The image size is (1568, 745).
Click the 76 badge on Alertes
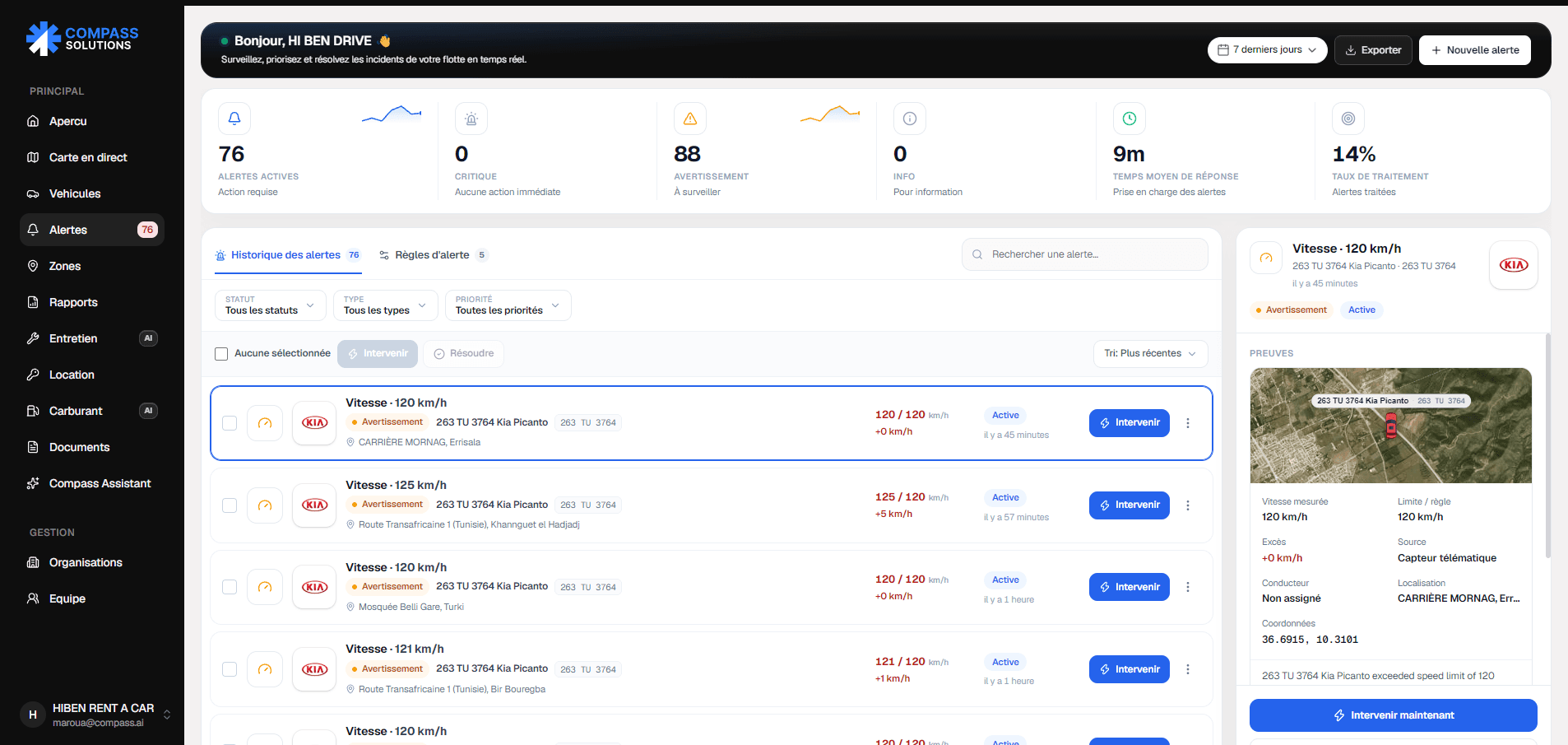point(147,230)
